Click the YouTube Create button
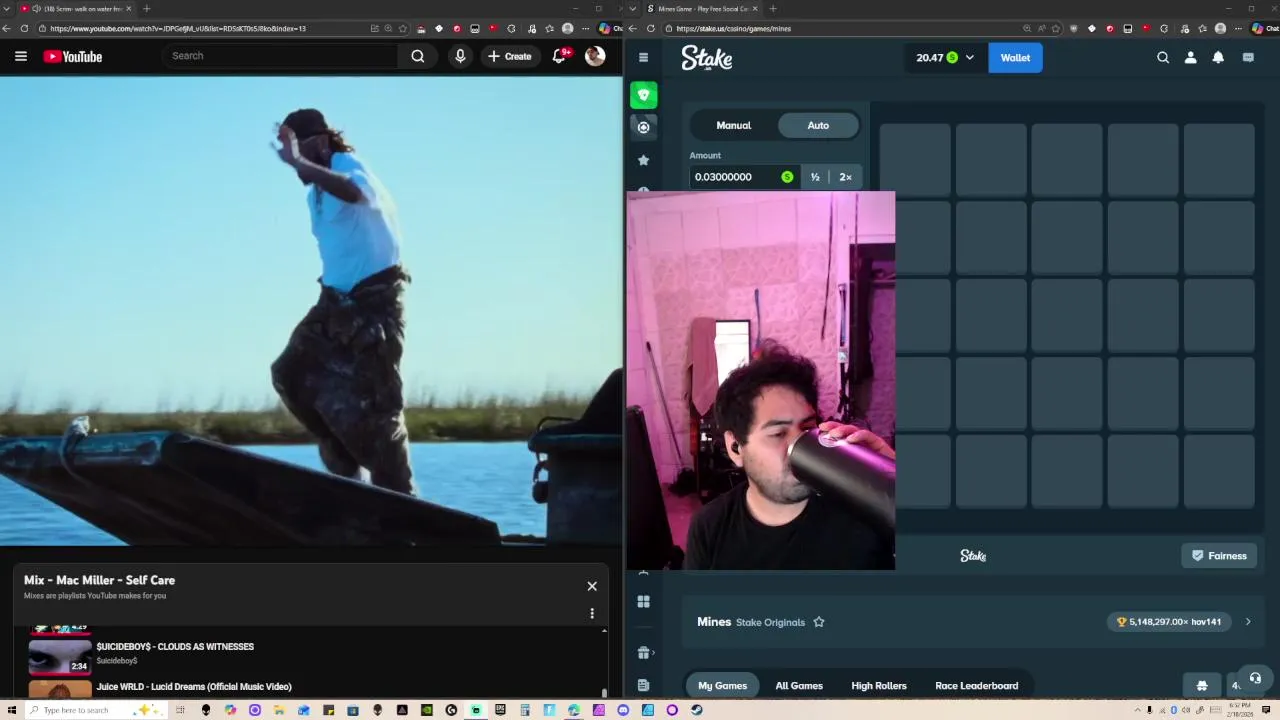The image size is (1280, 720). [510, 56]
